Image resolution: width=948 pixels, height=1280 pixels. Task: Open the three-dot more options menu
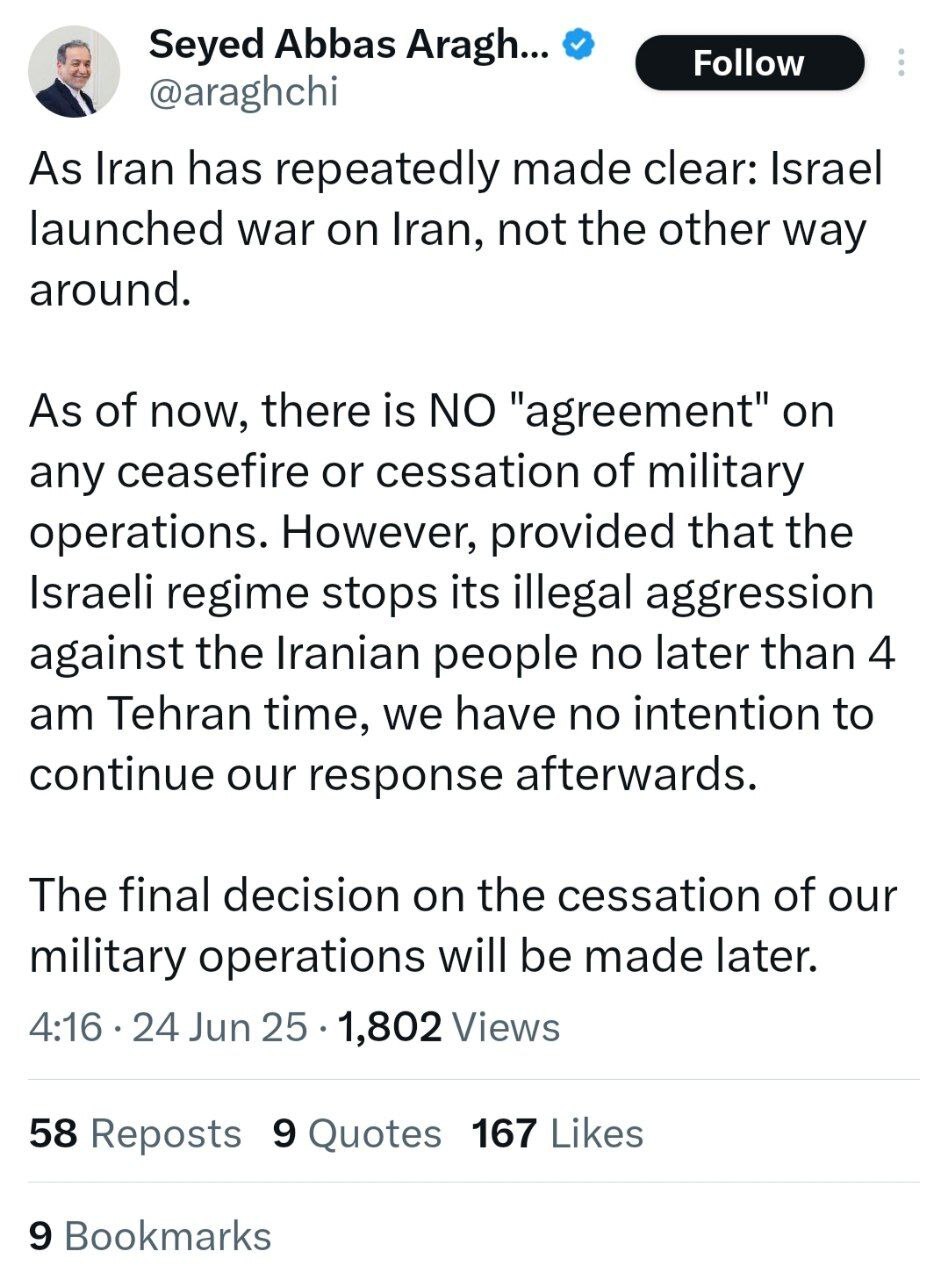900,63
